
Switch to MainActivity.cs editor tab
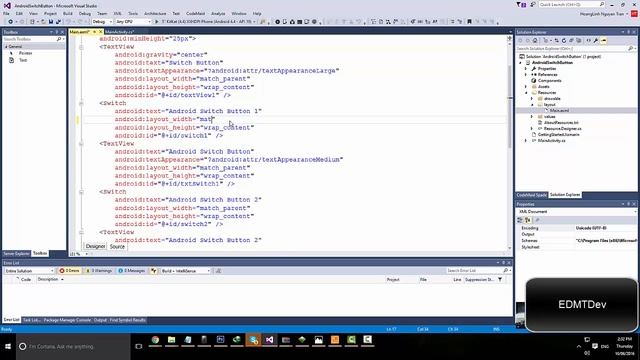tap(119, 32)
